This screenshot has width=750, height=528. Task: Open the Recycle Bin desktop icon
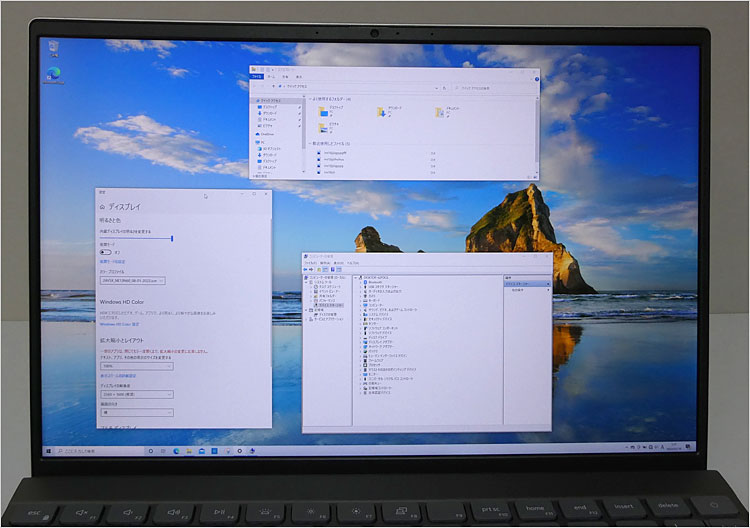(x=50, y=46)
